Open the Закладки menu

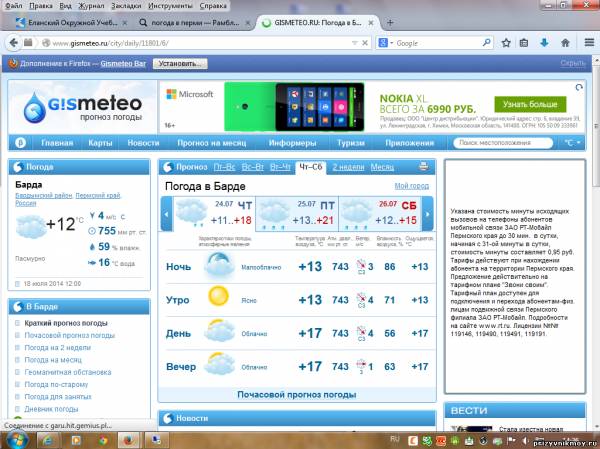(126, 6)
